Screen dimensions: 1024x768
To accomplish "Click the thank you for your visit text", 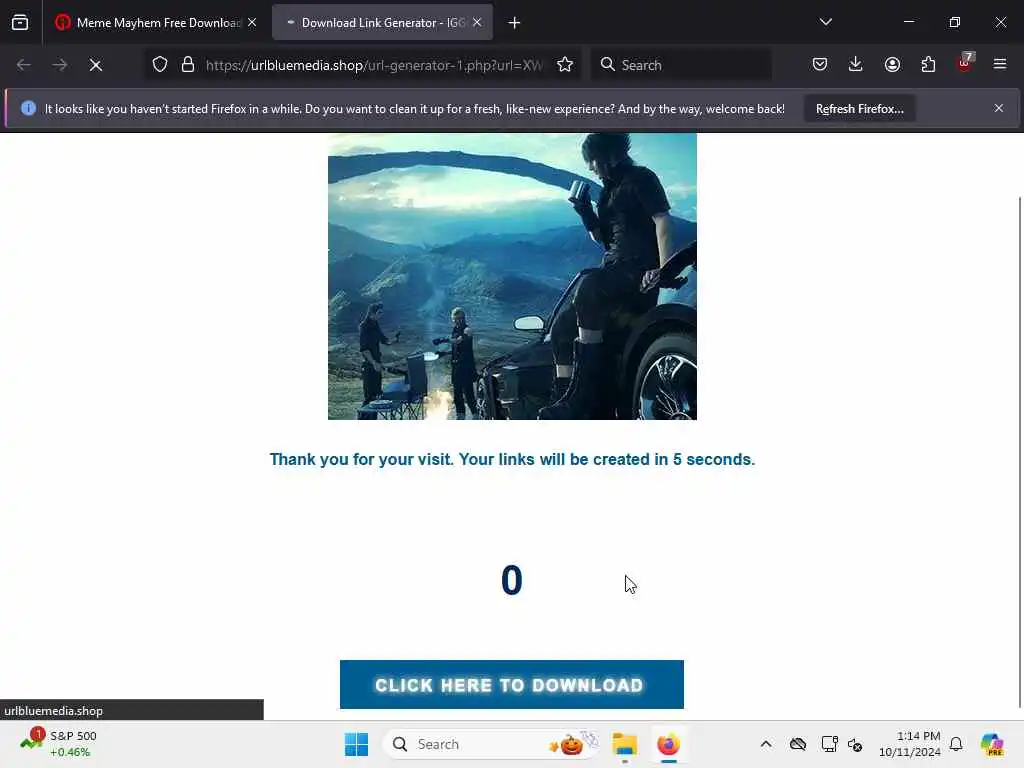I will click(512, 459).
